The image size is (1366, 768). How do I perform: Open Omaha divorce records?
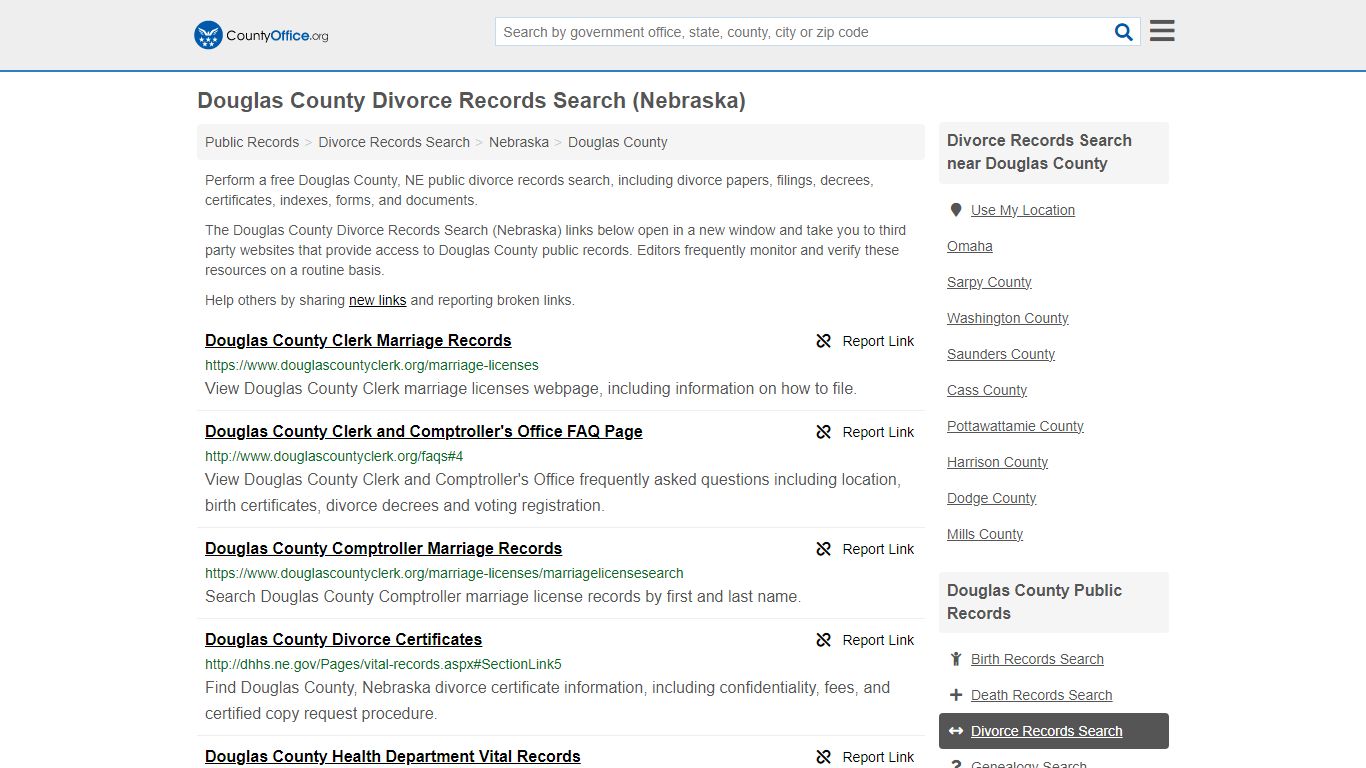pos(970,246)
